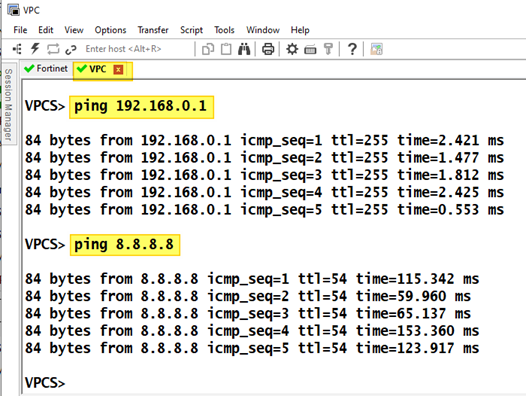Click the Find binoculars icon
Viewport: 526px width, 396px height.
(x=244, y=49)
